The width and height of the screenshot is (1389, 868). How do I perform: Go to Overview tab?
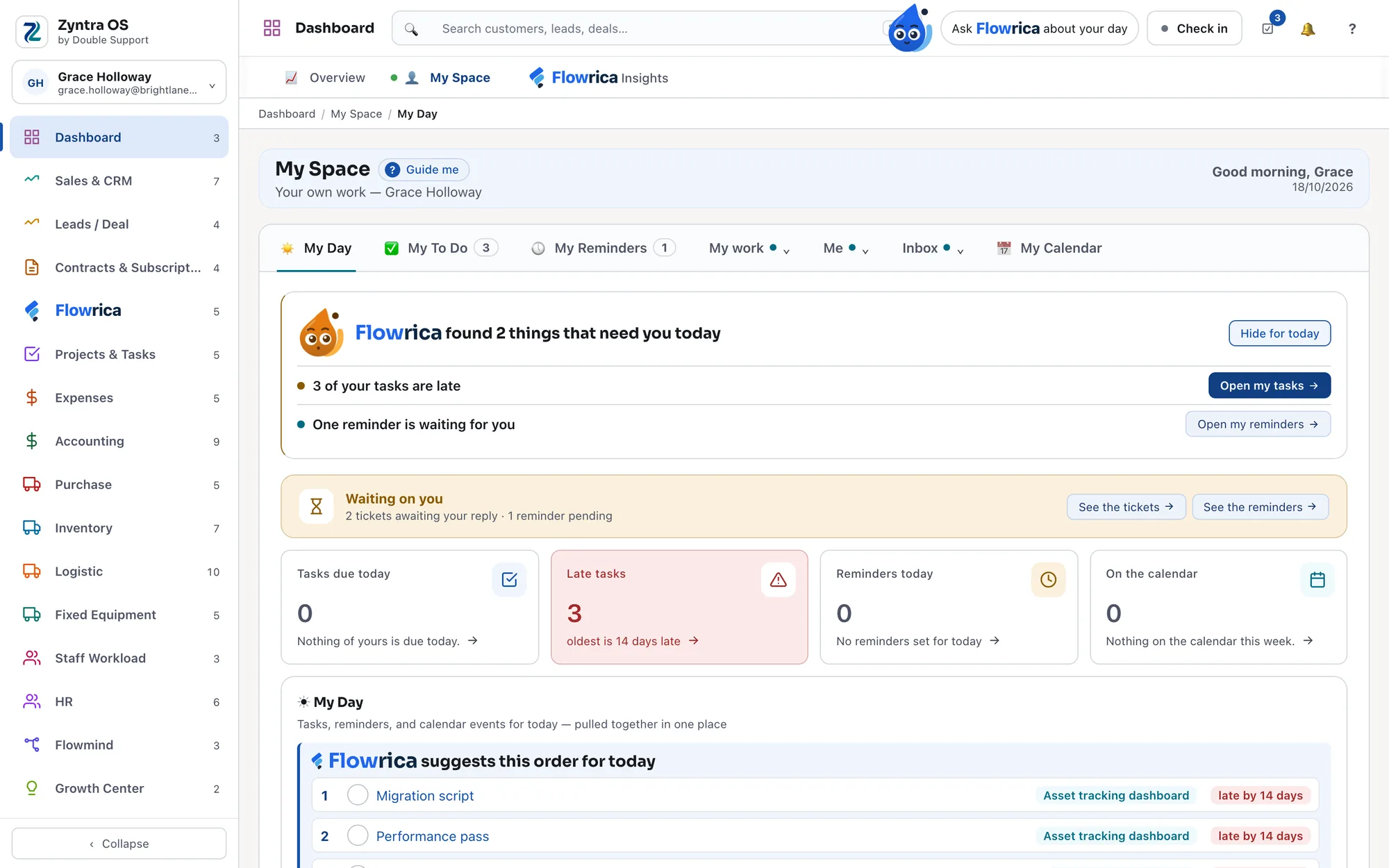[x=325, y=78]
